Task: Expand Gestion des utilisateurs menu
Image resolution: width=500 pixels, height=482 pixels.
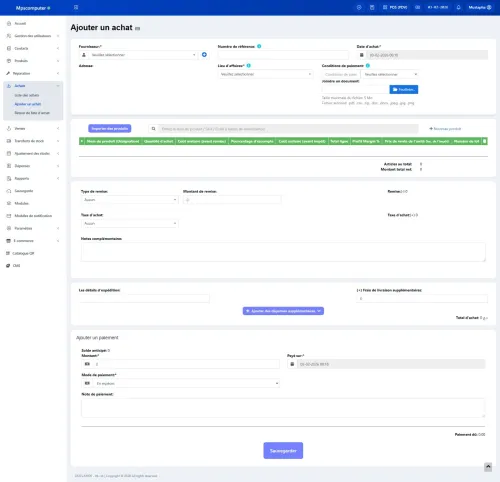Action: (32, 36)
